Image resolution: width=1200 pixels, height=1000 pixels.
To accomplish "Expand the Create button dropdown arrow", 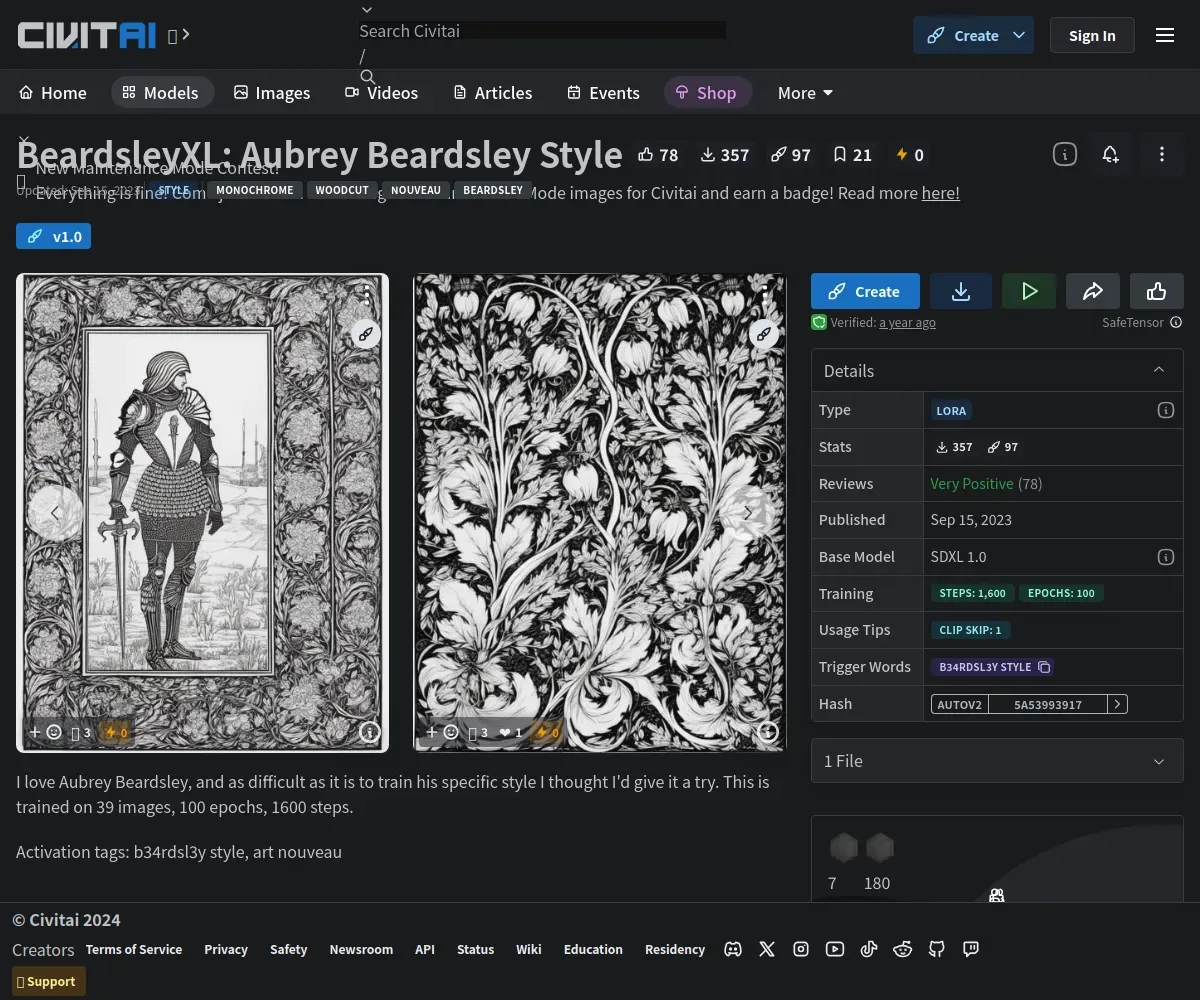I will 1019,35.
